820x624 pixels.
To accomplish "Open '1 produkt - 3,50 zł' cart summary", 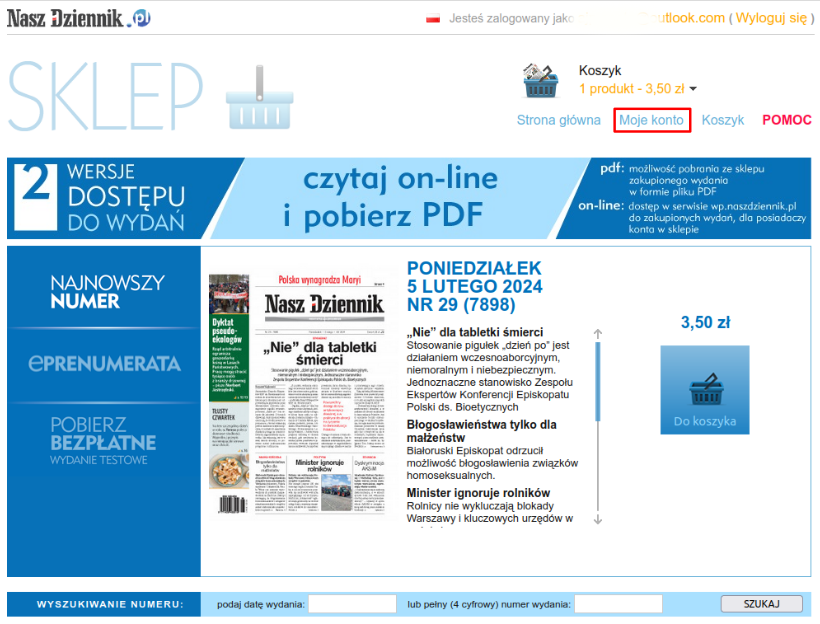I will (632, 89).
